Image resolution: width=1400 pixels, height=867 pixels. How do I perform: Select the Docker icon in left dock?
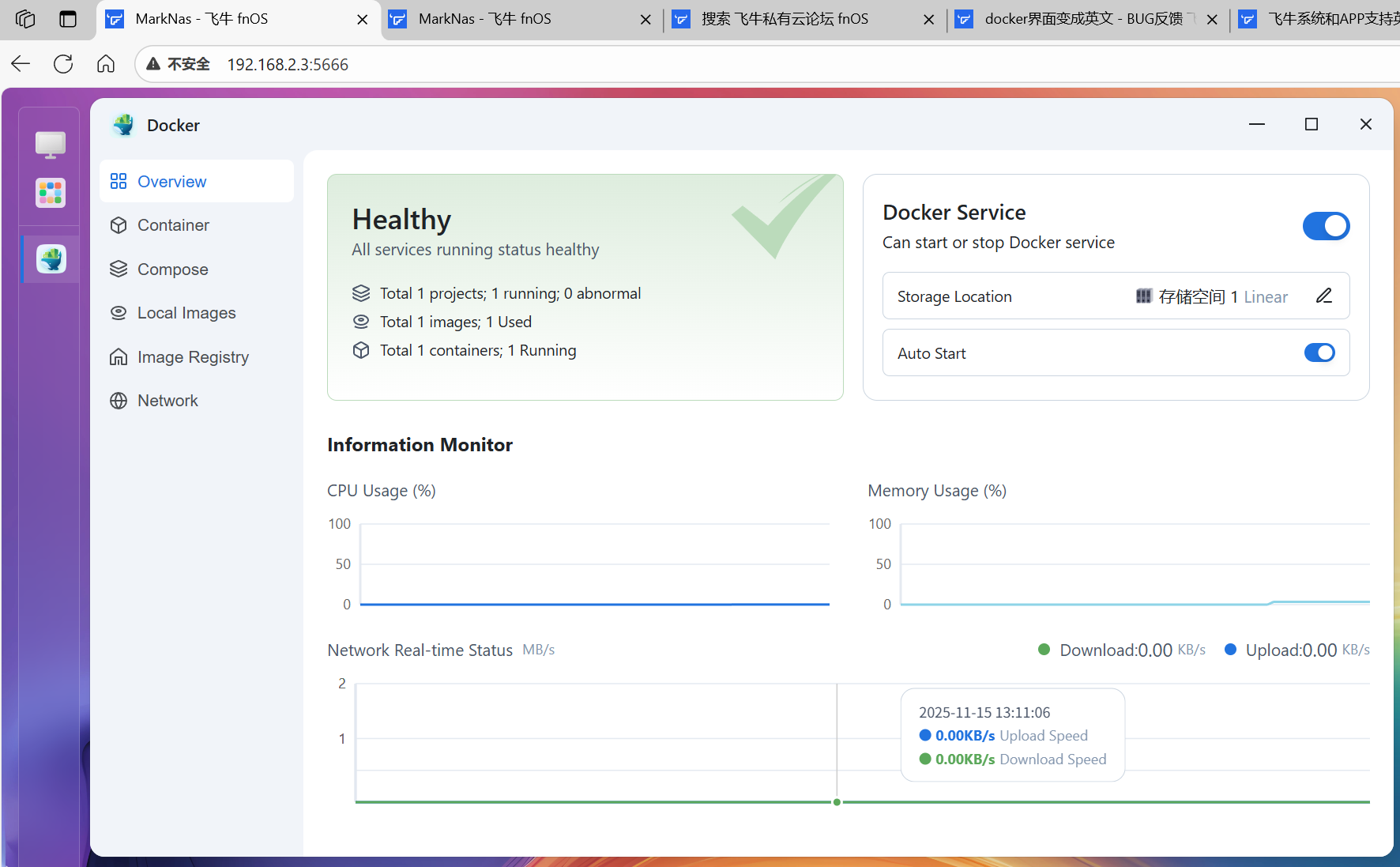51,259
